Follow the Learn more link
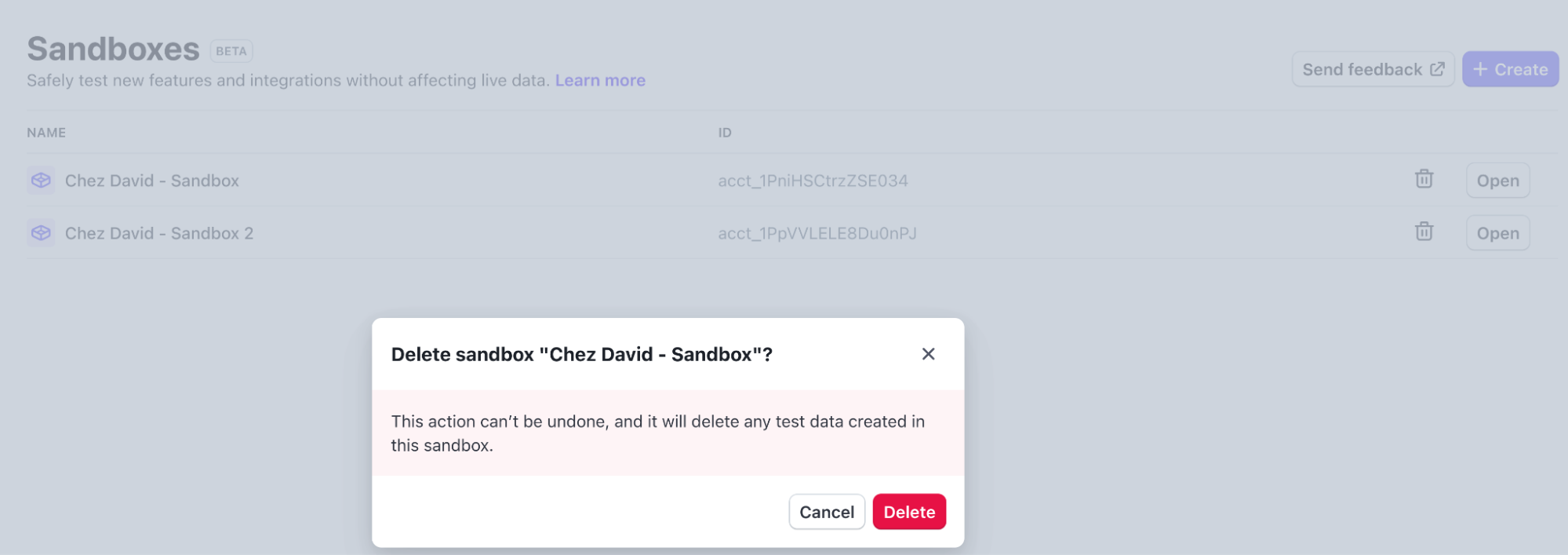This screenshot has width=1568, height=555. (x=600, y=80)
